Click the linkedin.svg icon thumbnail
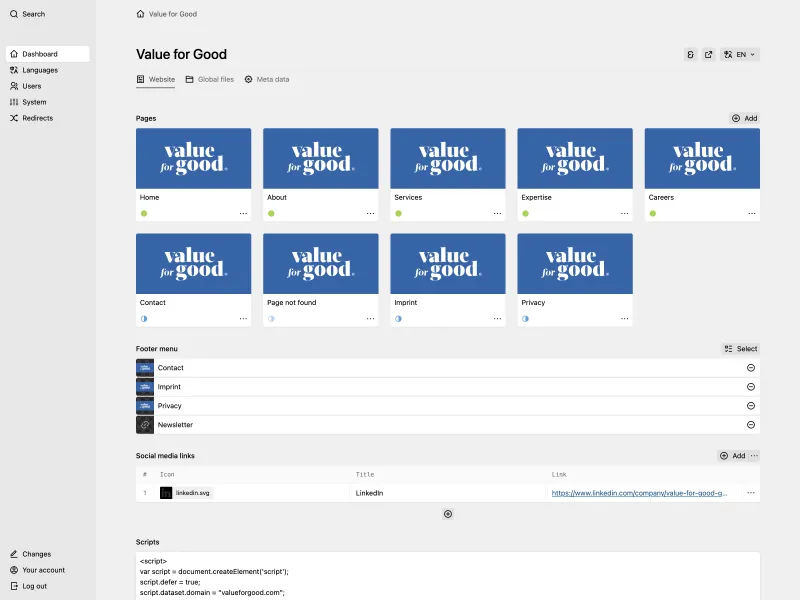 (x=166, y=492)
